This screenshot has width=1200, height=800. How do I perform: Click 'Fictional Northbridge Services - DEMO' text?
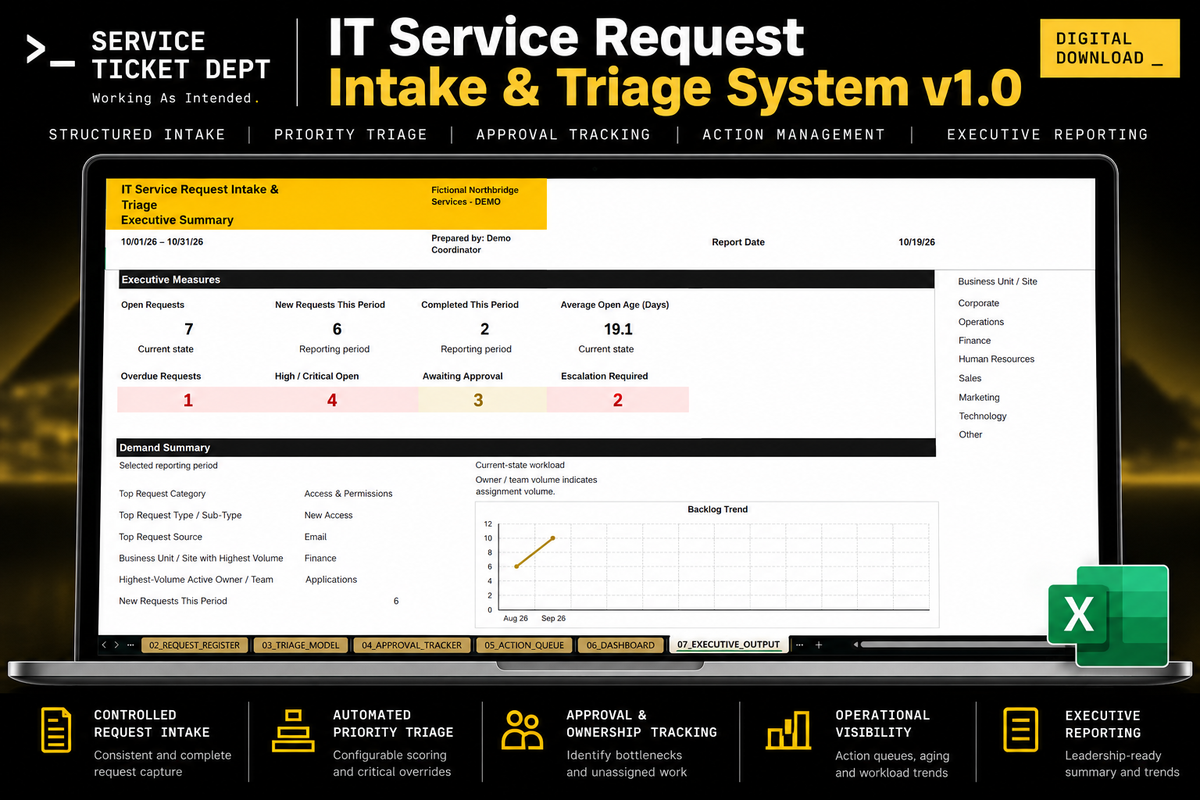[475, 195]
